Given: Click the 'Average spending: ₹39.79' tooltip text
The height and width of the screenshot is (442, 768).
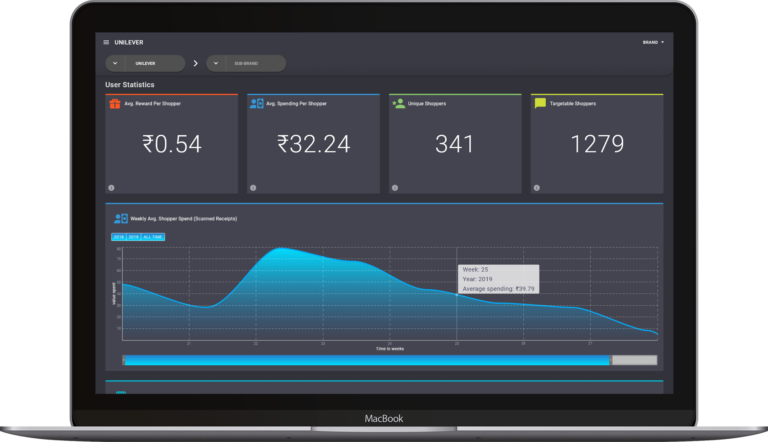Looking at the screenshot, I should [499, 289].
